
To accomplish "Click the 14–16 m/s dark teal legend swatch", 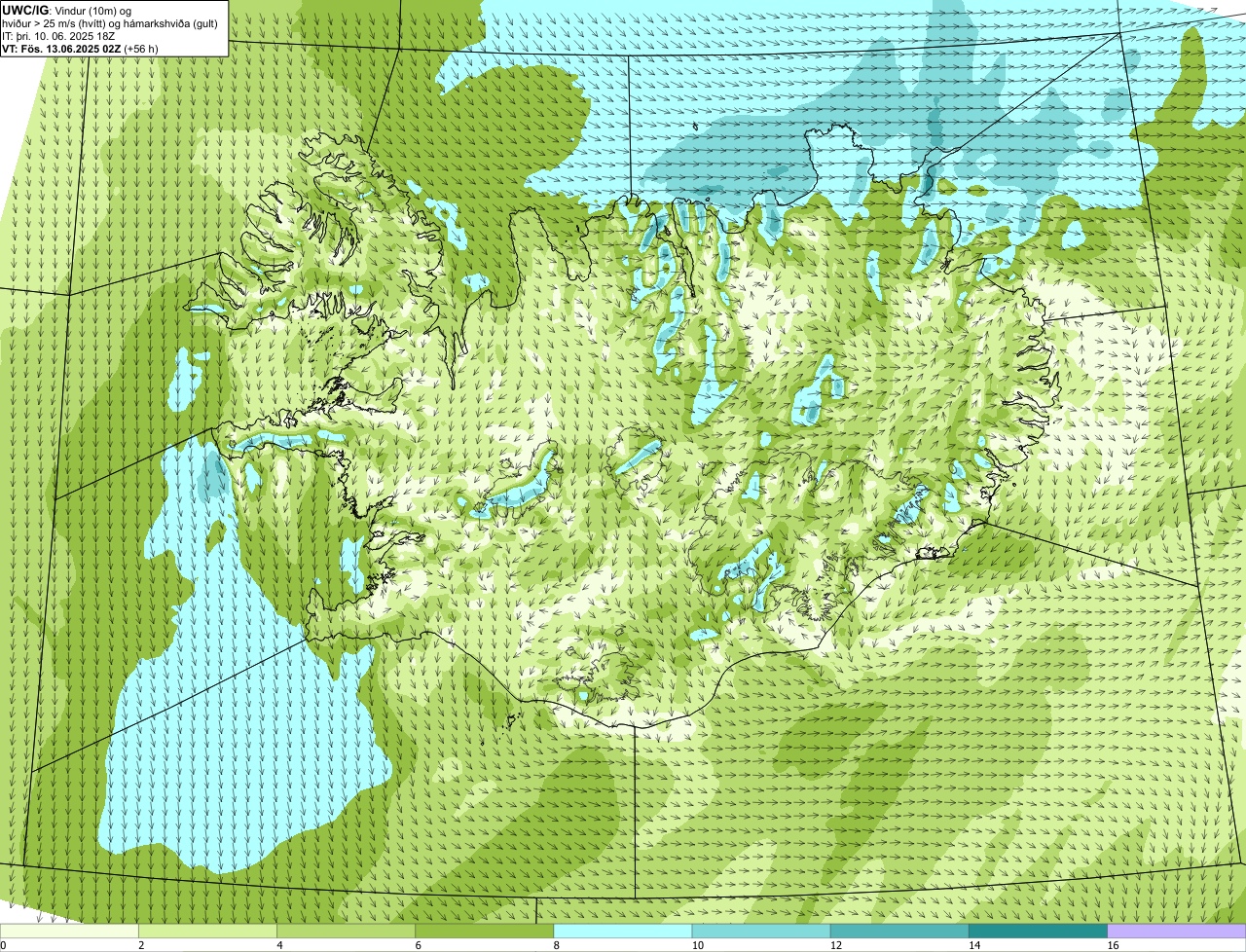I will click(1039, 932).
